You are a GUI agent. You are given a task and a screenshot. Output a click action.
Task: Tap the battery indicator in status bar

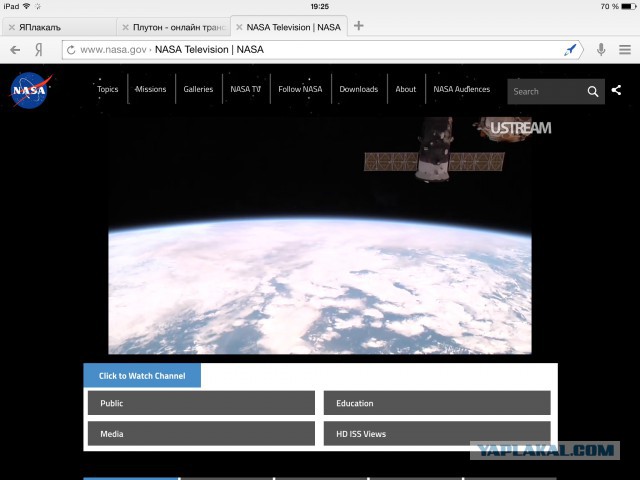click(629, 6)
